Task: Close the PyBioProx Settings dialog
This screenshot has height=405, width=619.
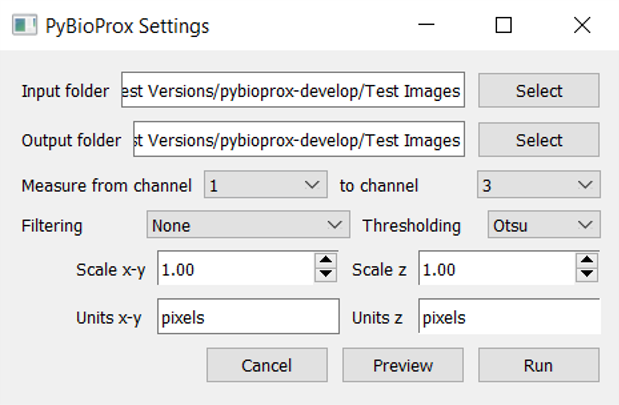Action: click(x=581, y=25)
